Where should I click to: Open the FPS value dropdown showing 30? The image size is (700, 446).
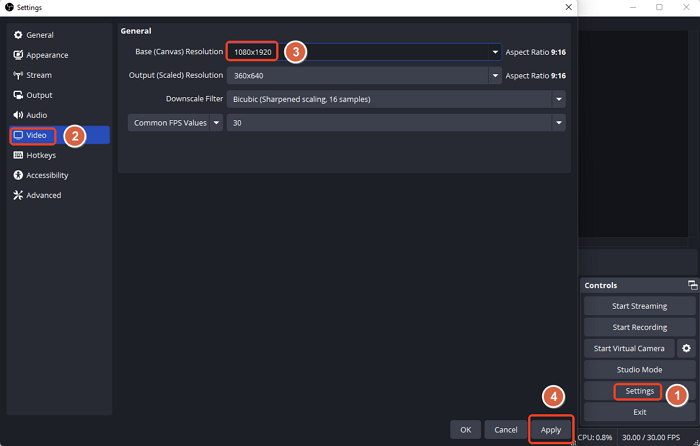[396, 123]
